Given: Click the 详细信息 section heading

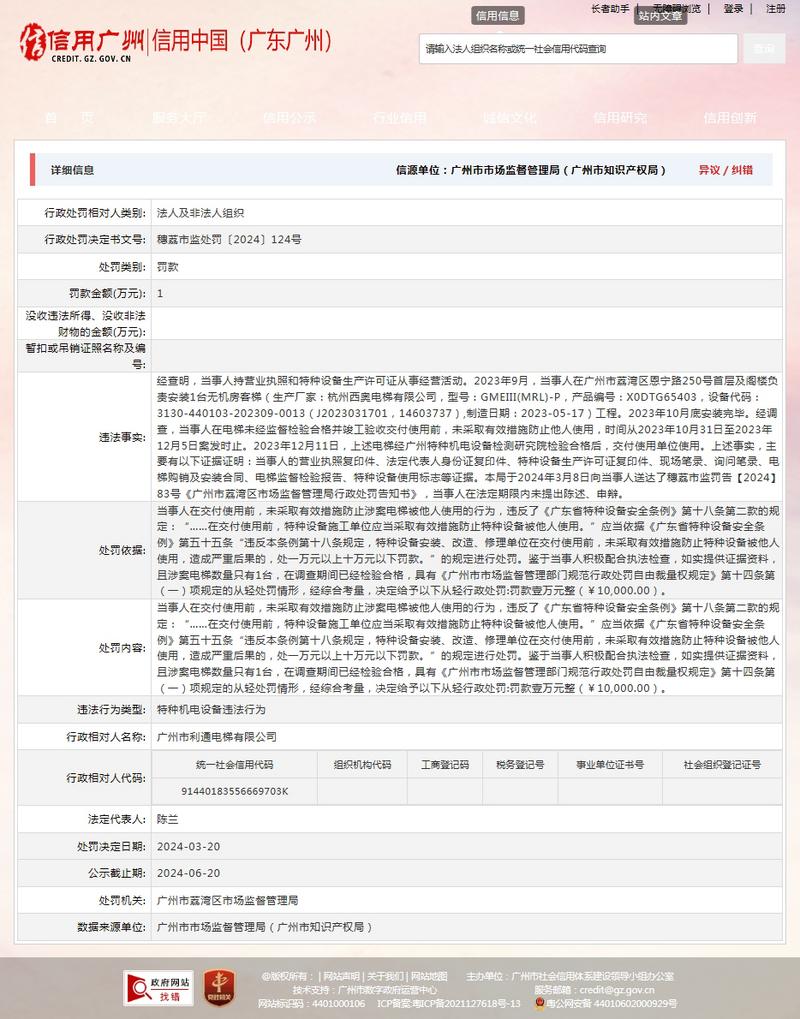Looking at the screenshot, I should pyautogui.click(x=73, y=170).
